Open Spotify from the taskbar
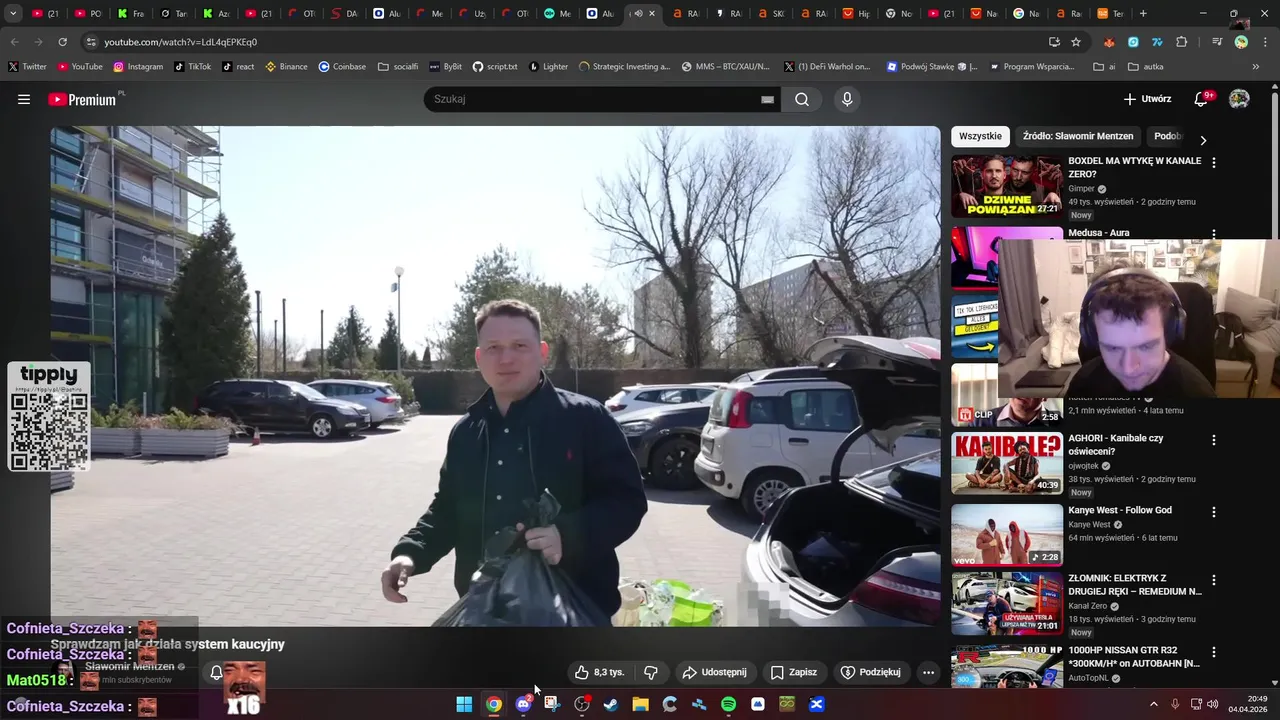1280x720 pixels. pos(728,704)
